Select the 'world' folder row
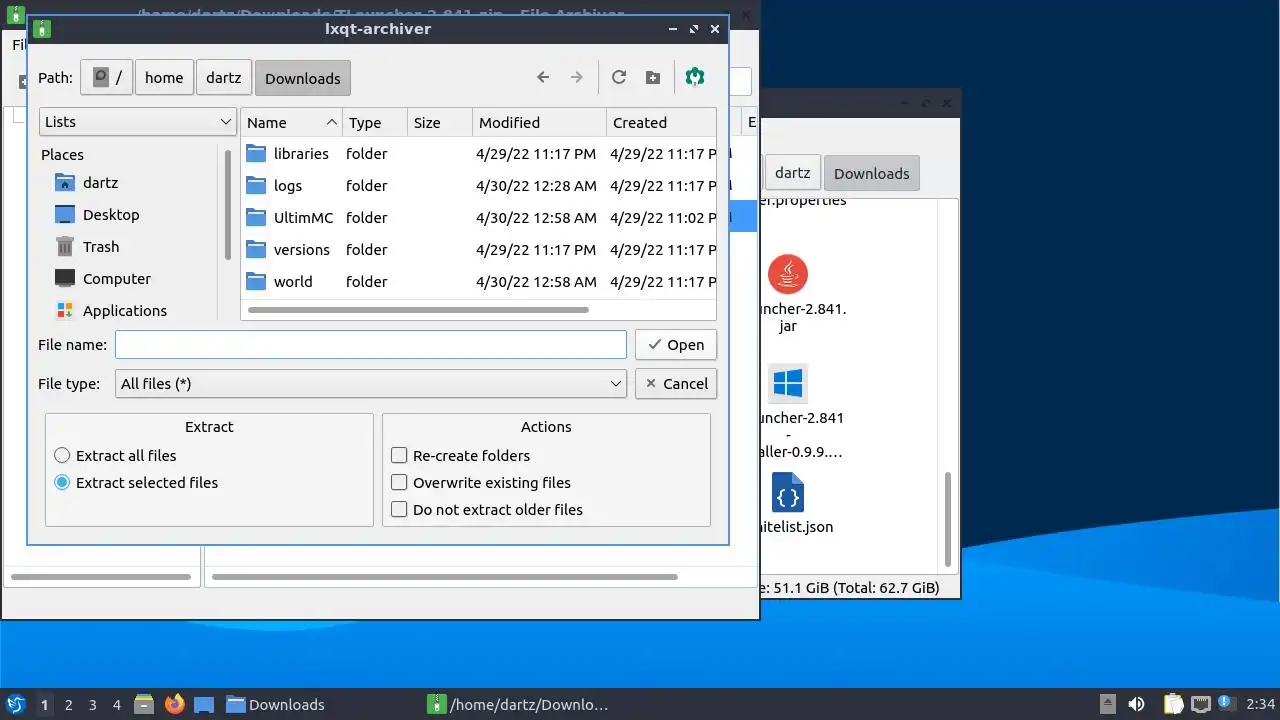 tap(479, 282)
